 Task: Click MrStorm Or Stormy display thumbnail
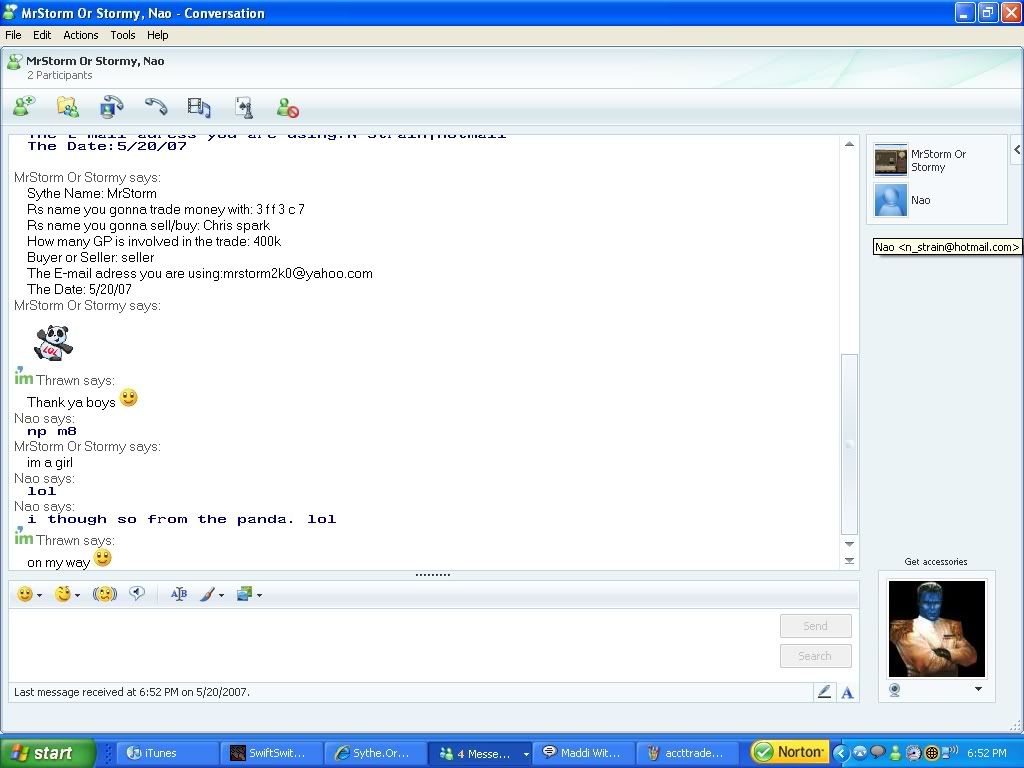point(890,159)
